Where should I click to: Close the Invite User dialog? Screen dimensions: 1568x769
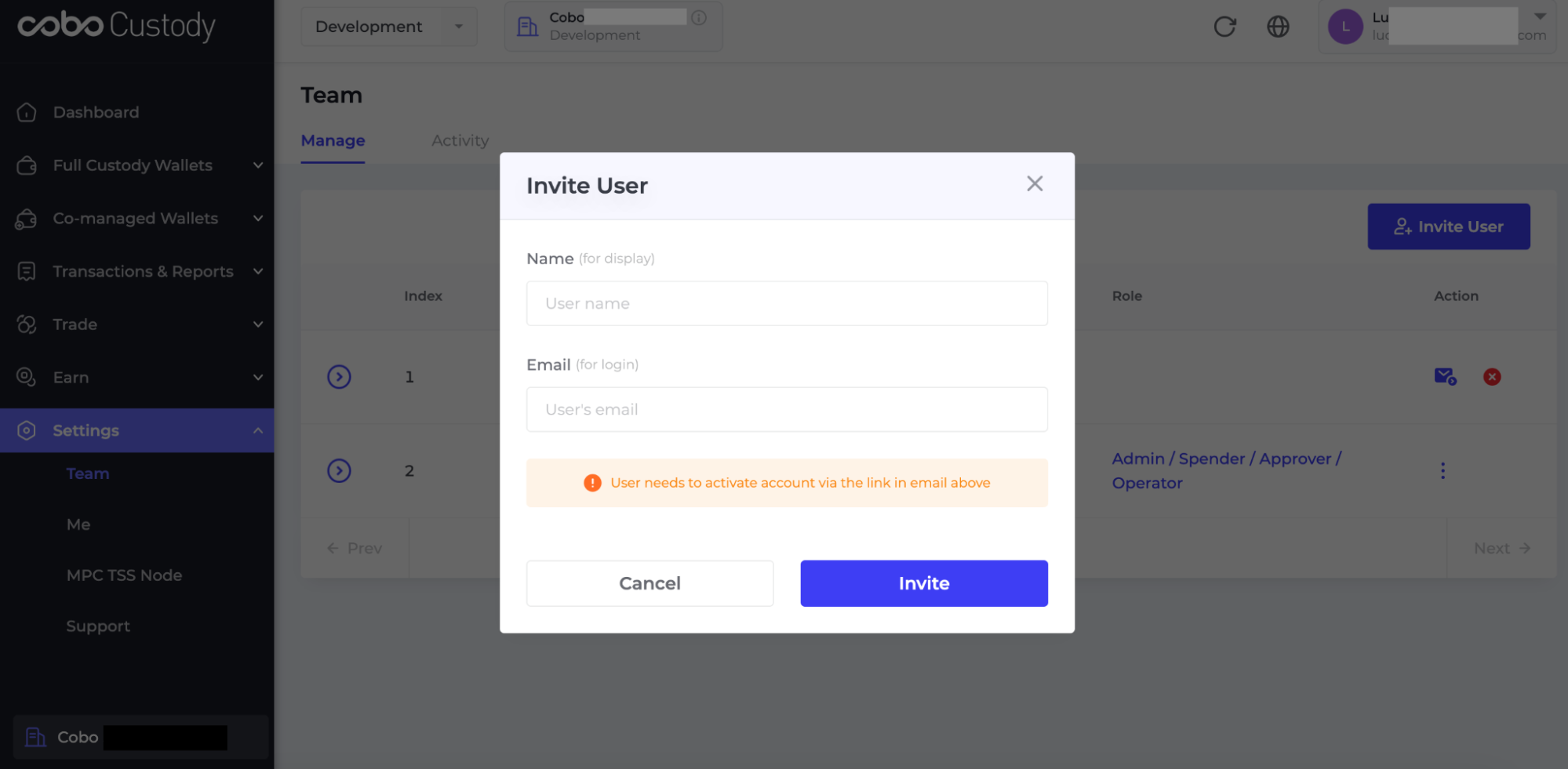(1035, 183)
